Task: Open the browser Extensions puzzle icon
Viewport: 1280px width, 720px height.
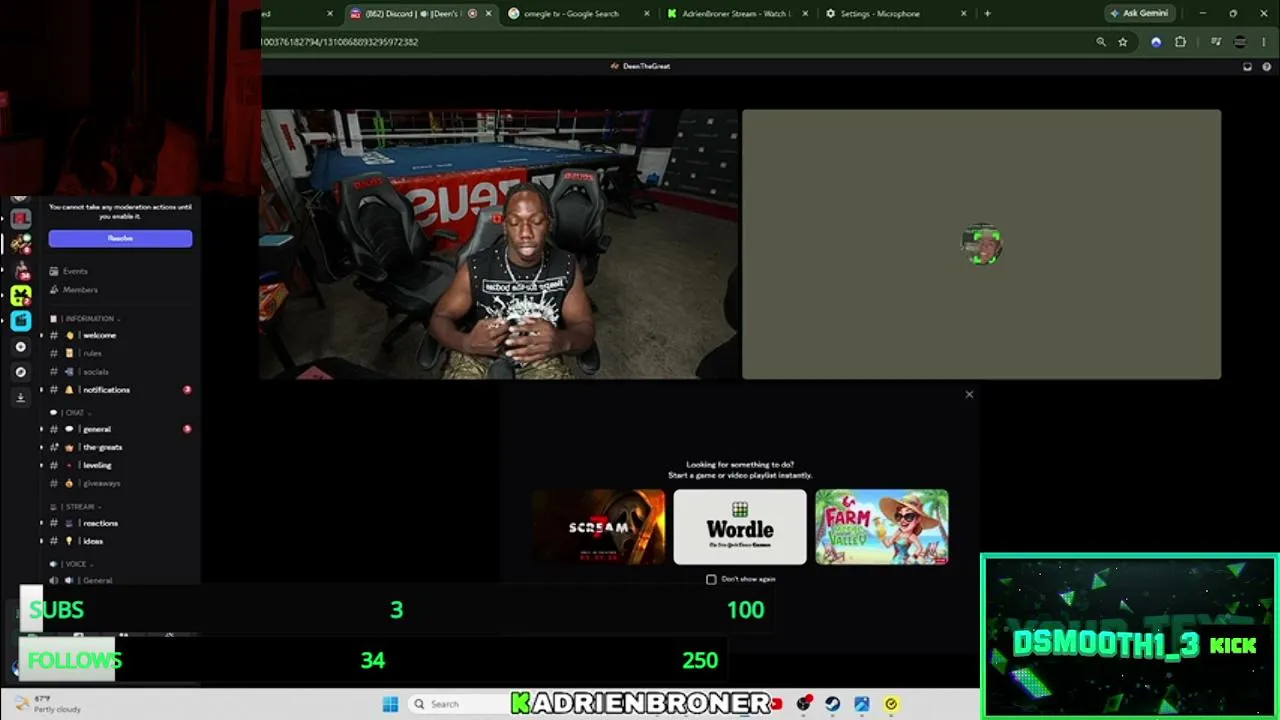Action: 1181,42
